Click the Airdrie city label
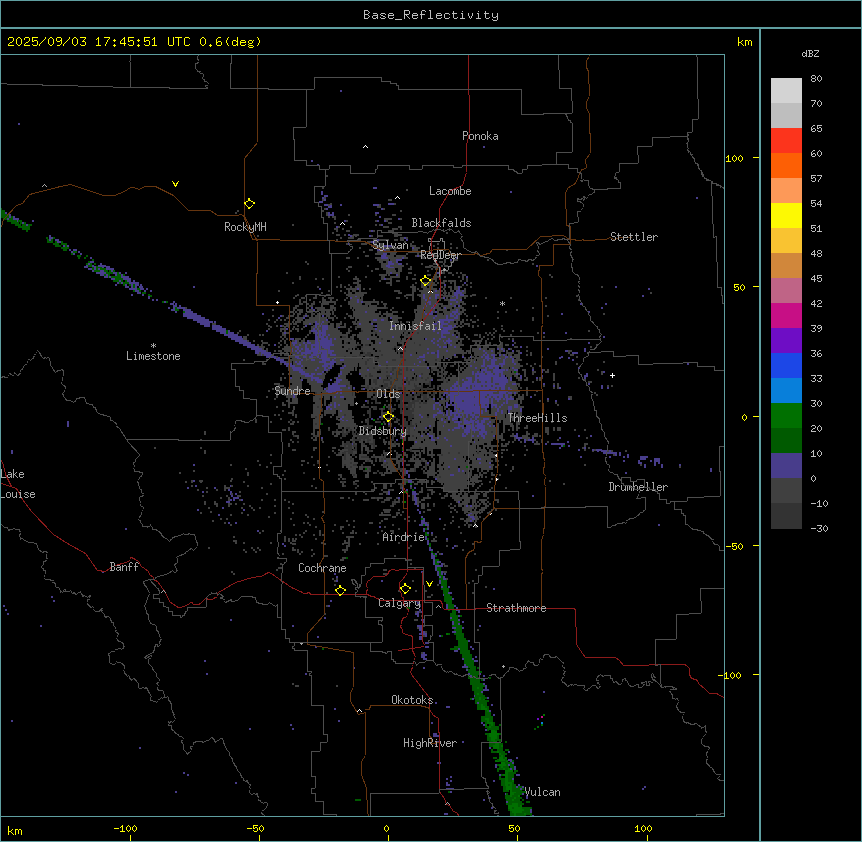 [x=404, y=537]
